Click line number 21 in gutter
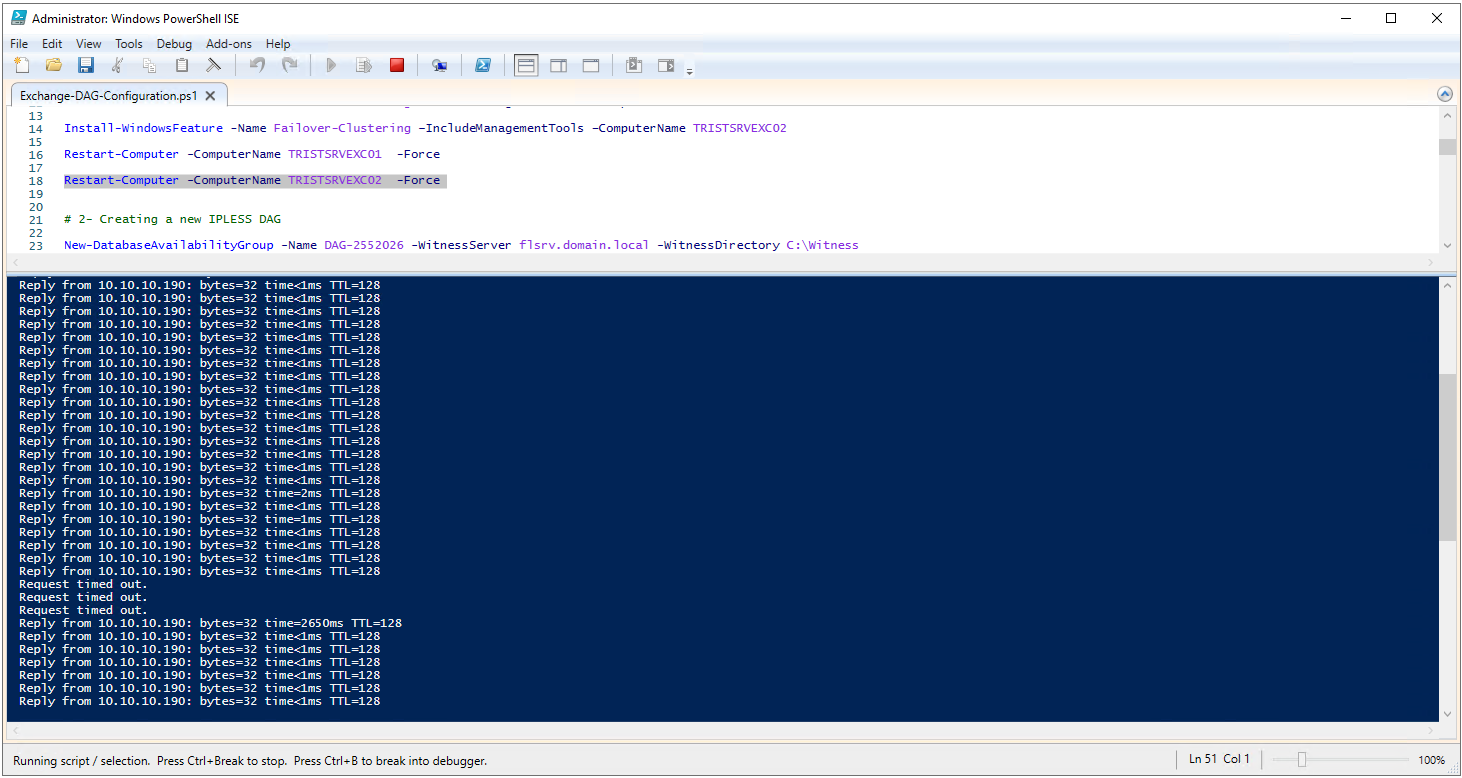This screenshot has height=778, width=1462. click(x=36, y=219)
